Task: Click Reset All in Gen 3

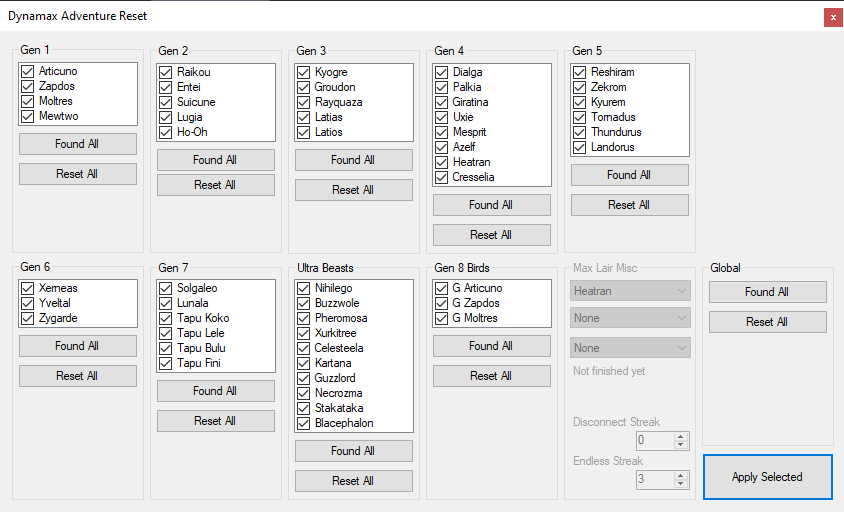Action: click(354, 190)
